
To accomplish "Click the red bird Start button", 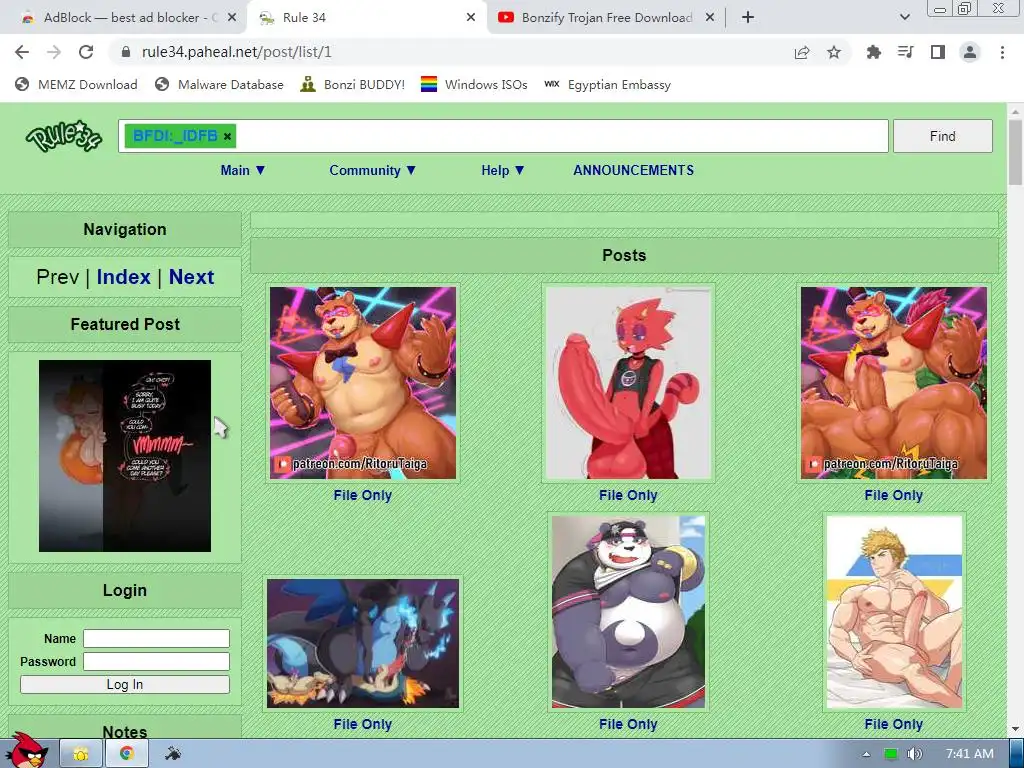I will [x=29, y=751].
